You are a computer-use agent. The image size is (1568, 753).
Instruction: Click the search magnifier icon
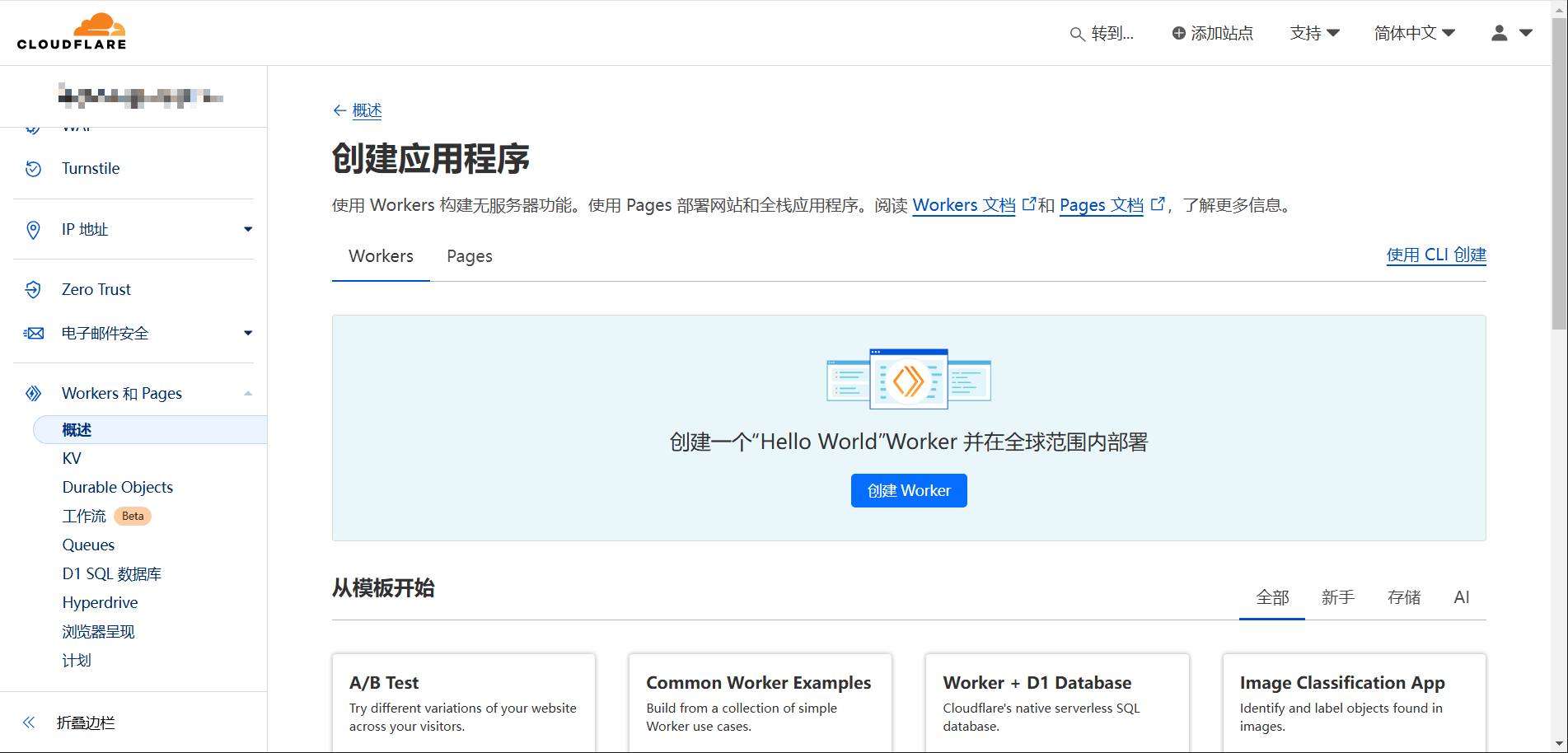[x=1077, y=34]
